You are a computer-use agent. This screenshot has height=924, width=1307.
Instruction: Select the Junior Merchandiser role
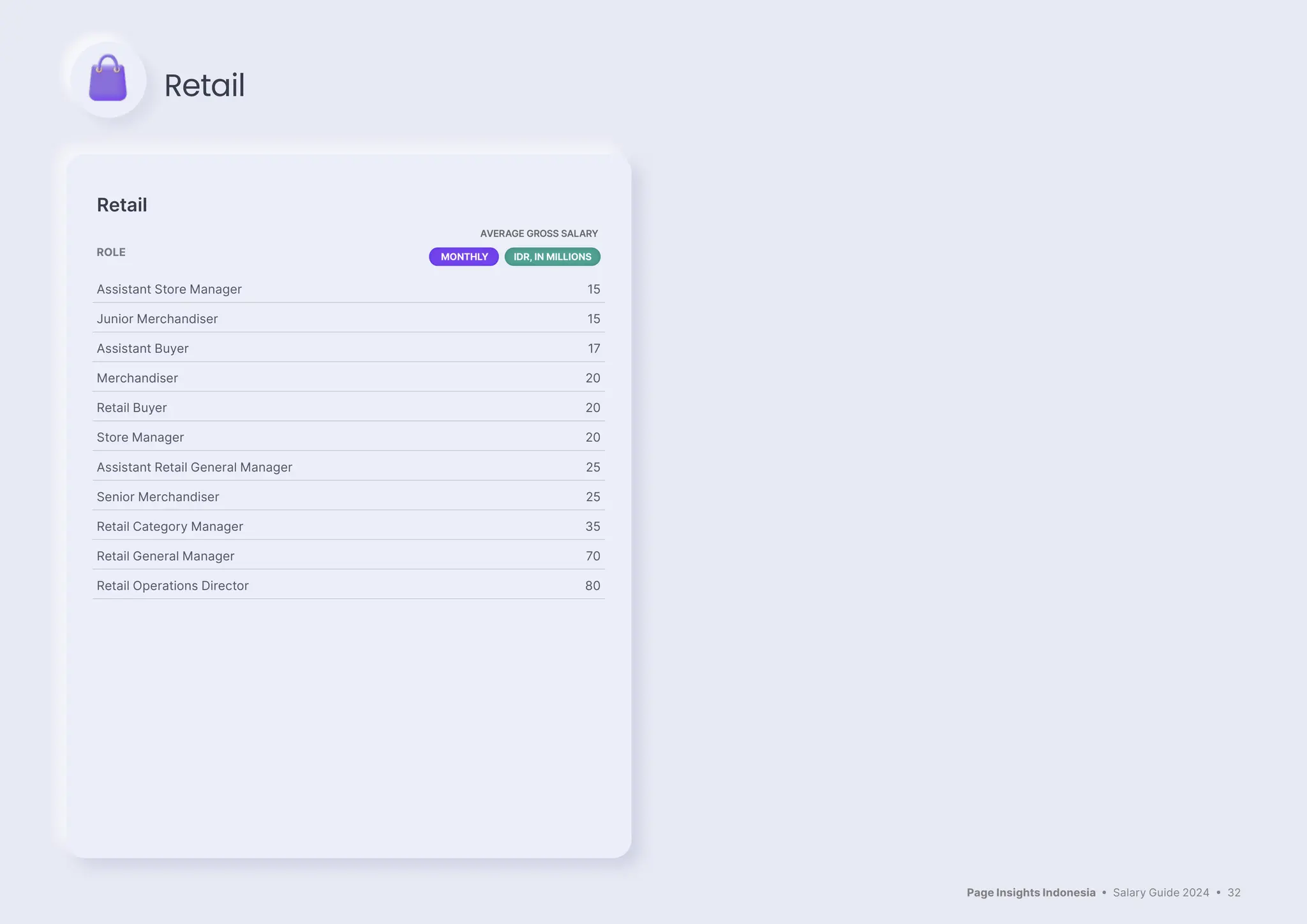click(157, 319)
